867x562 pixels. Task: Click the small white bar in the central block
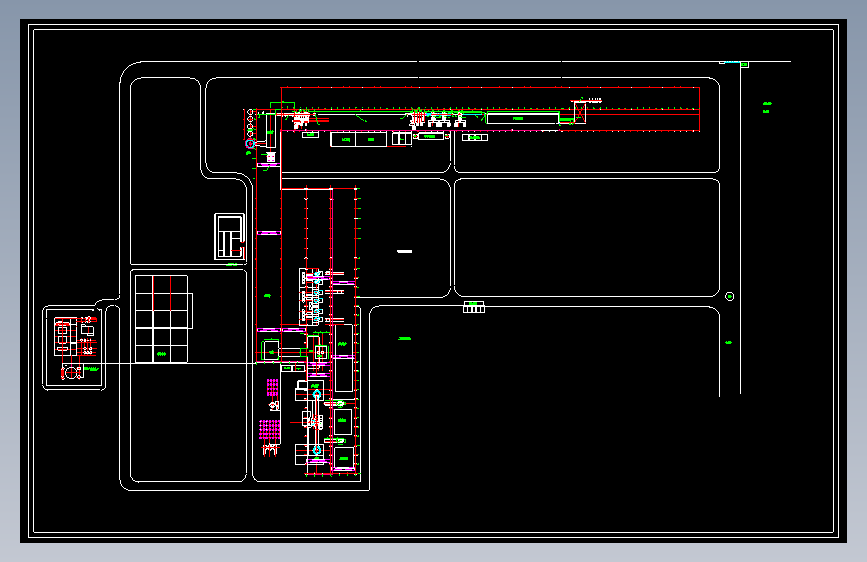coord(405,251)
